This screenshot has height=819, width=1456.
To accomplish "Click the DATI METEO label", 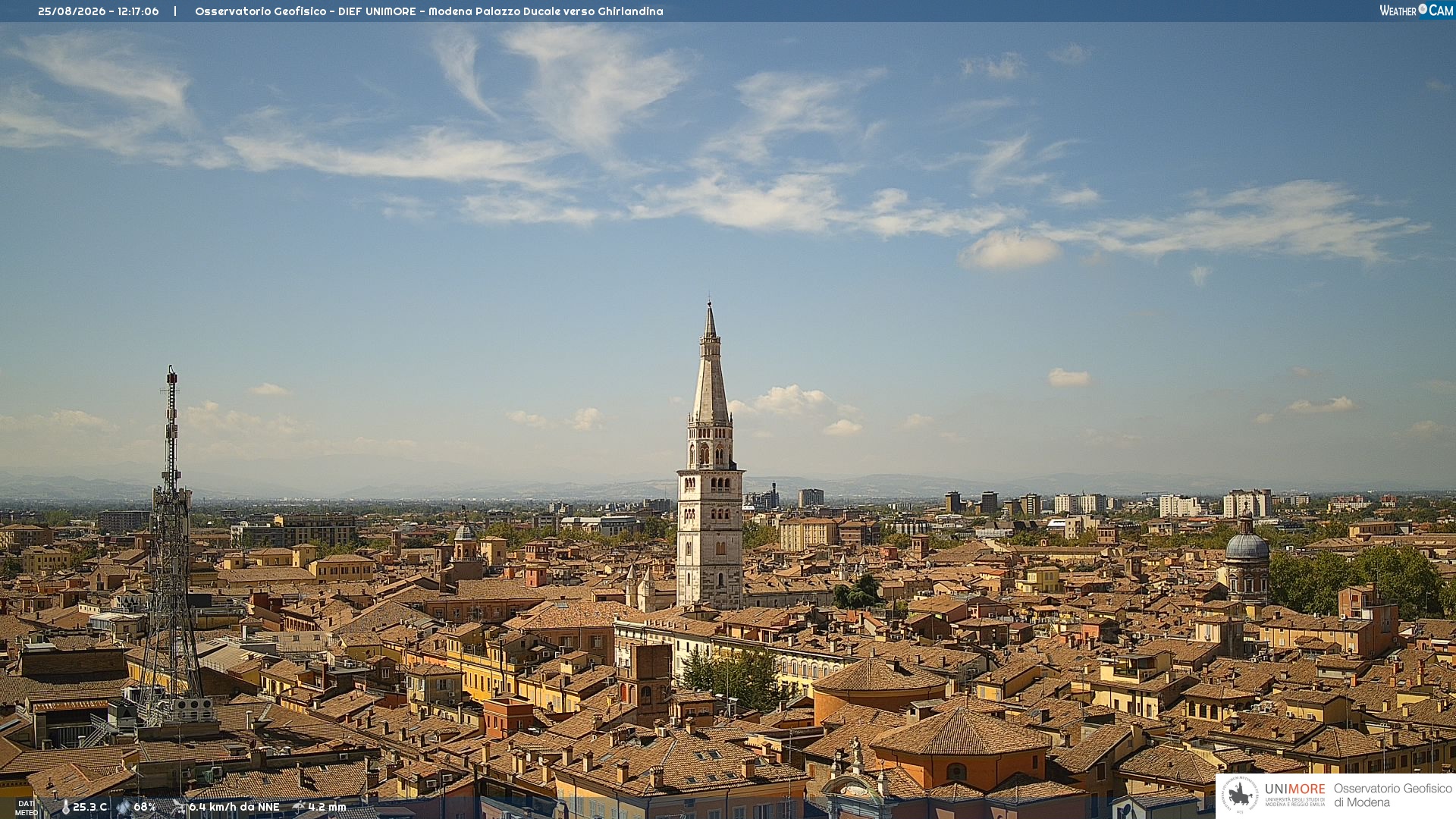I will pos(26,808).
